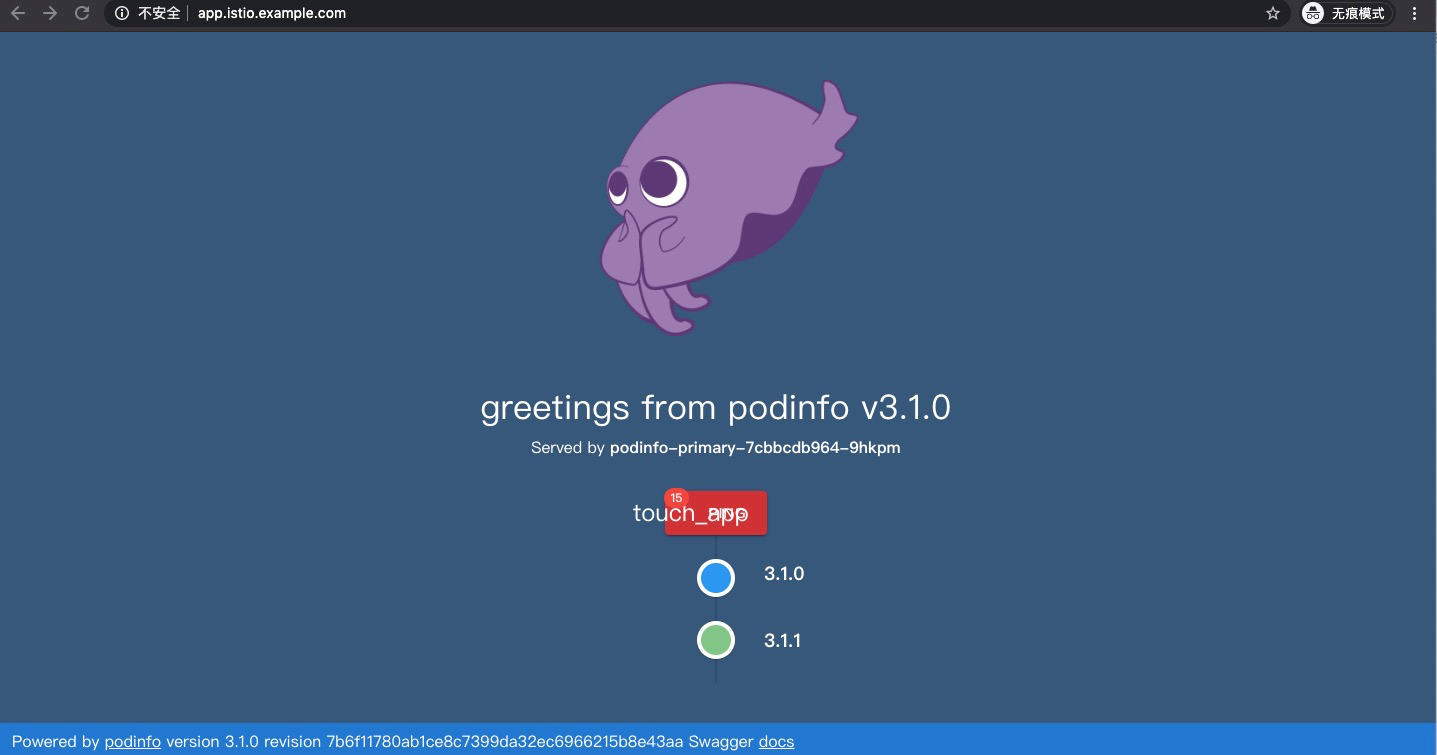
Task: Click the purple podinfo mascot image
Action: pos(728,206)
